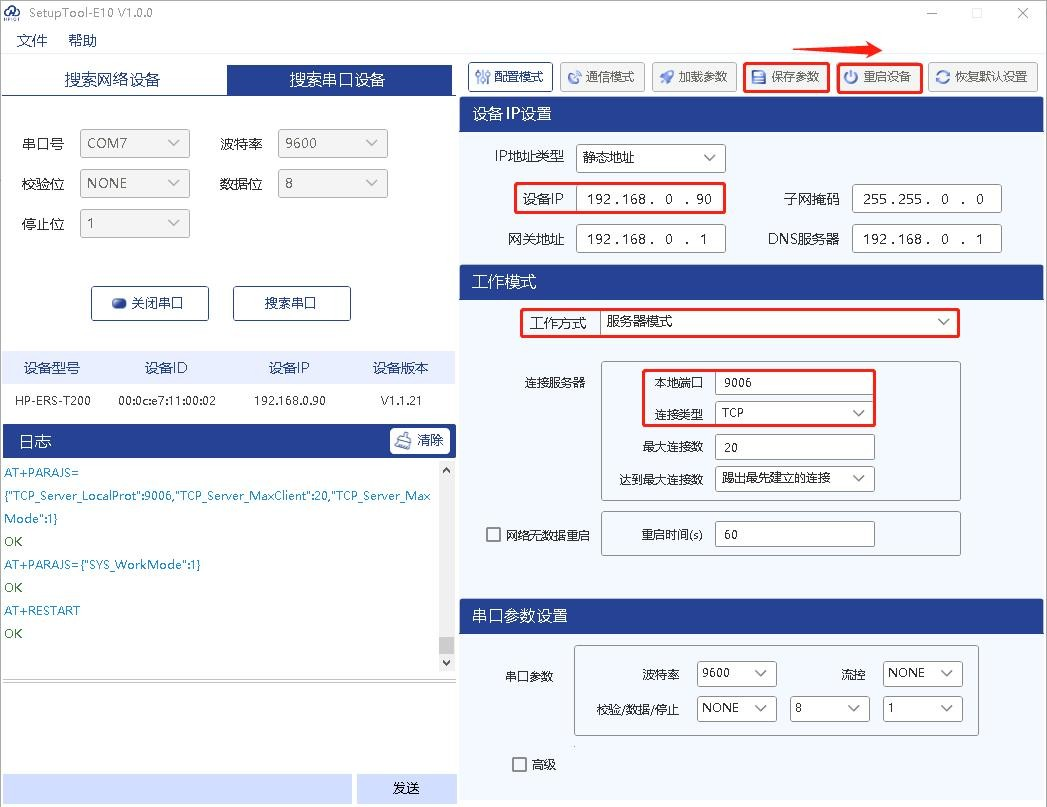This screenshot has height=807, width=1047.
Task: Click the SetupTool app logo icon
Action: [11, 13]
